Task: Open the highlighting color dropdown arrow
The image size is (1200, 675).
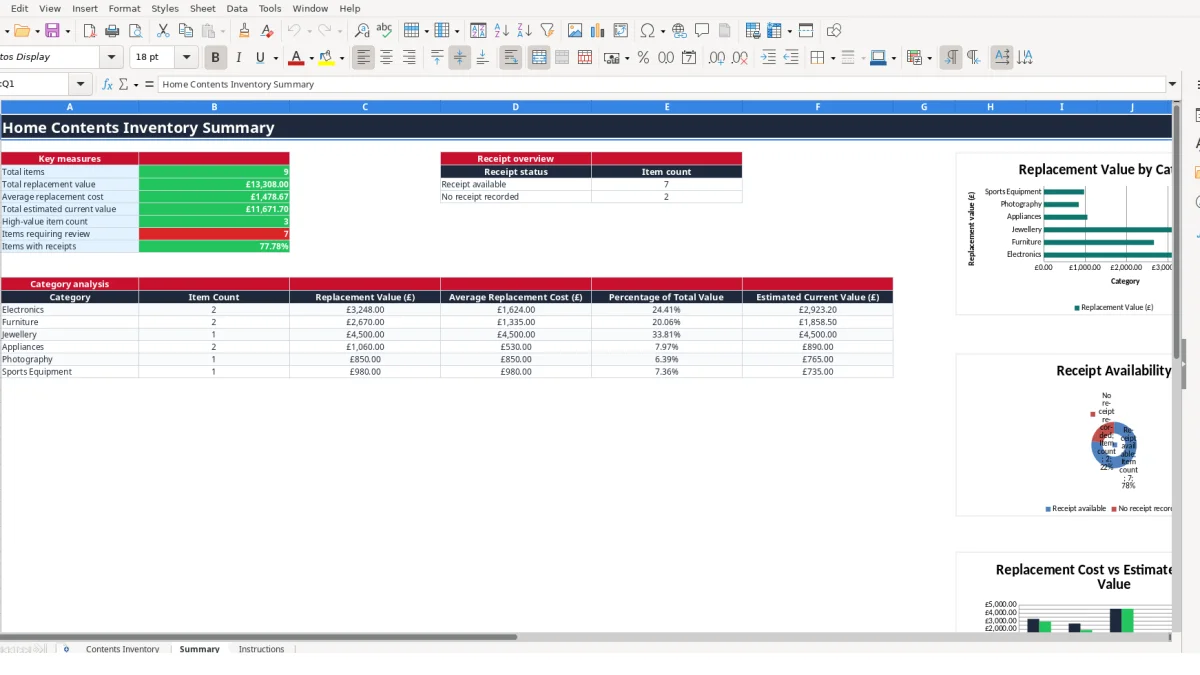Action: (342, 58)
